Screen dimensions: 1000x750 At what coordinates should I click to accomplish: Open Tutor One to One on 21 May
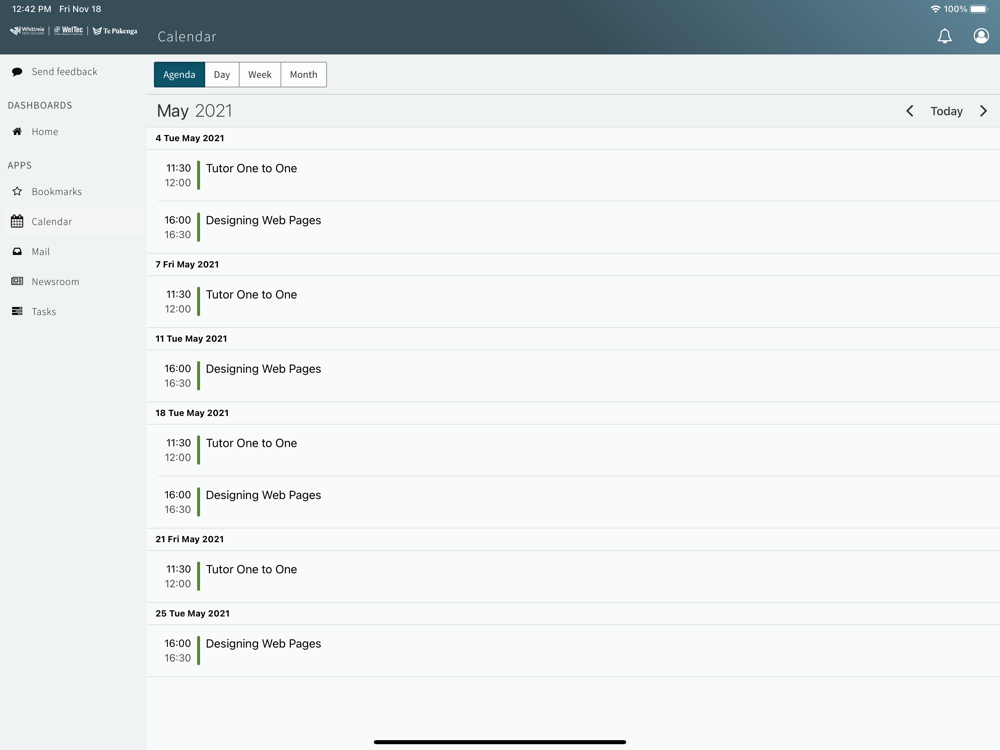[573, 577]
